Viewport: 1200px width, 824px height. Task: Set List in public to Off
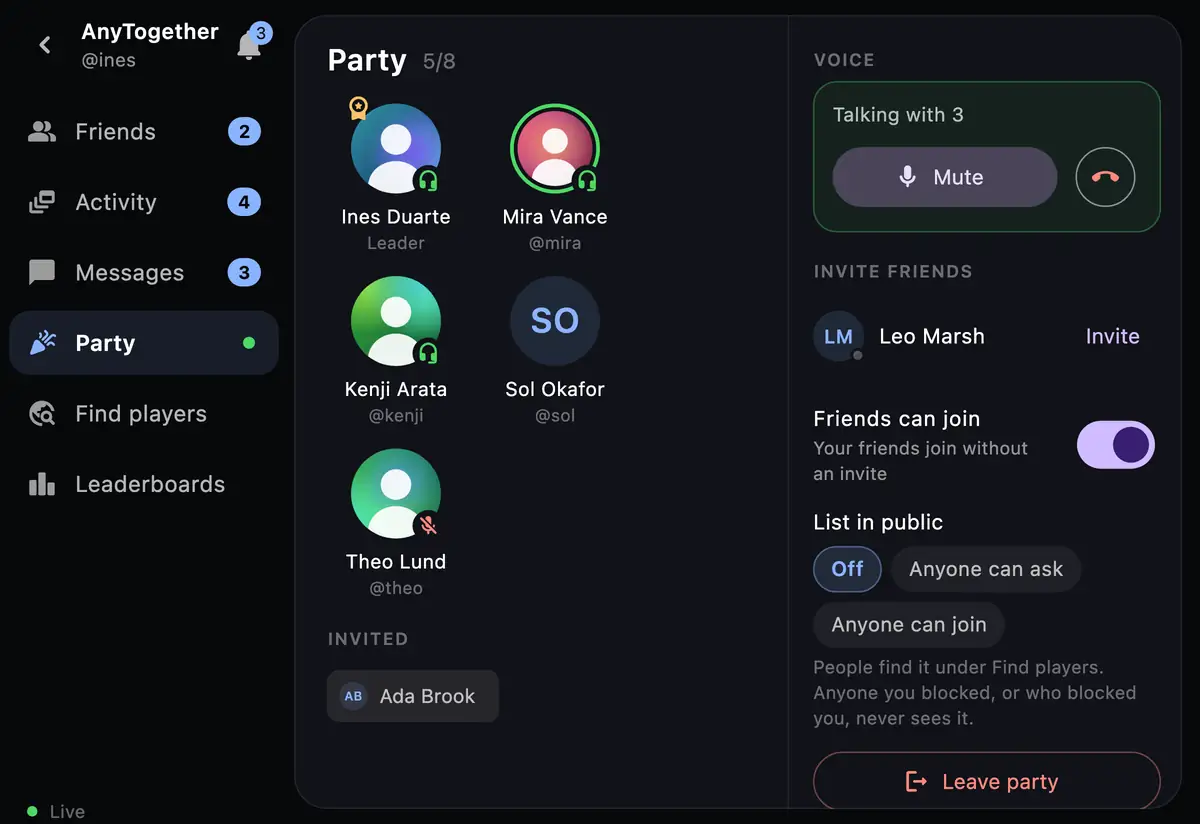pyautogui.click(x=847, y=569)
